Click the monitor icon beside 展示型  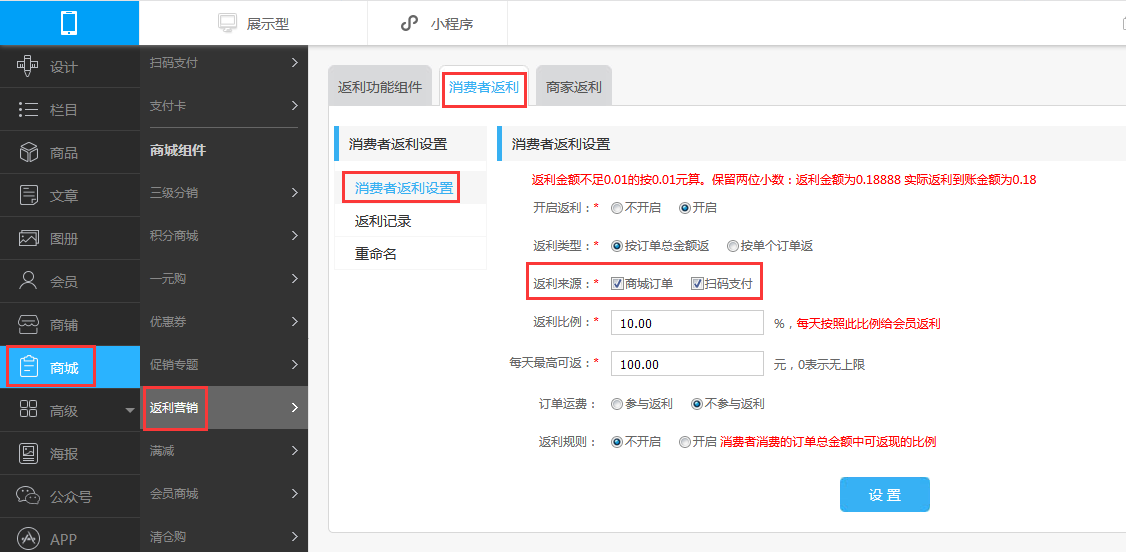tap(228, 23)
